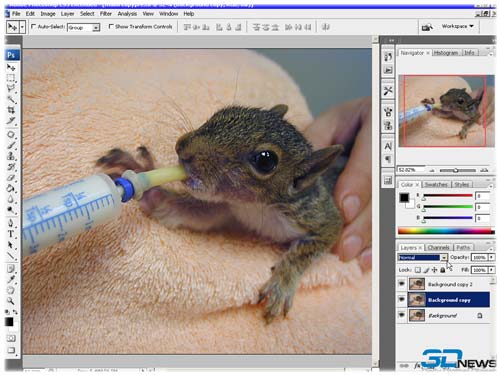Image resolution: width=500 pixels, height=375 pixels.
Task: Select the Paint Bucket tool
Action: pos(11,188)
